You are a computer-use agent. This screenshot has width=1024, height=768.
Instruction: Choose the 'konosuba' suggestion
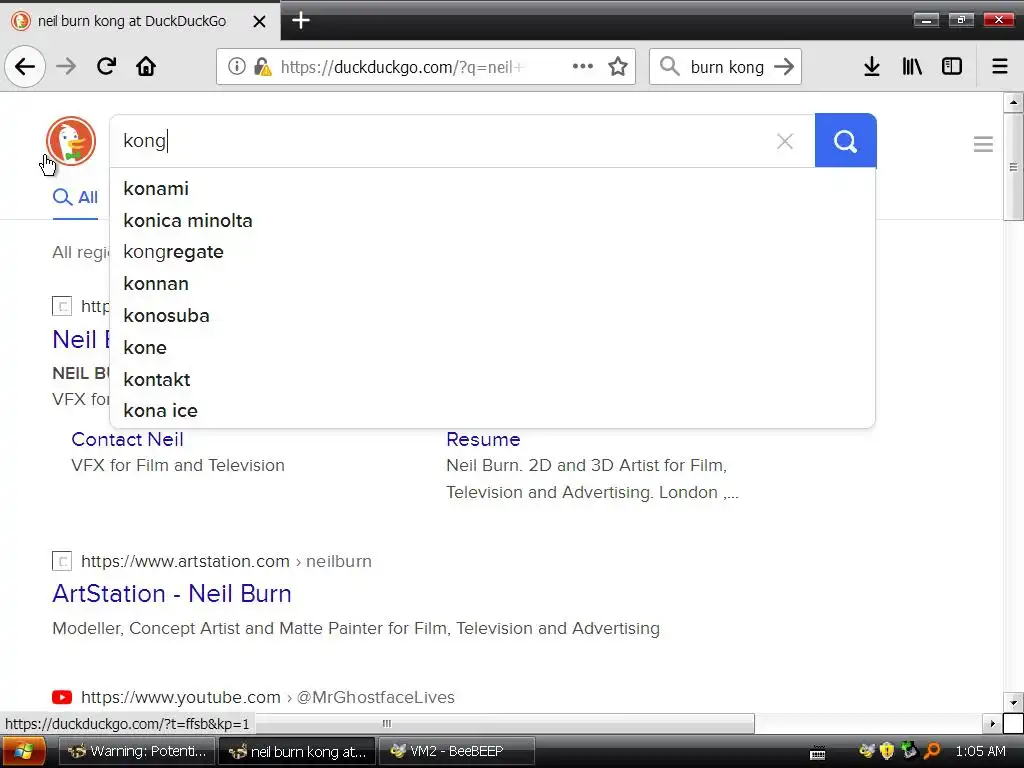pos(493,316)
